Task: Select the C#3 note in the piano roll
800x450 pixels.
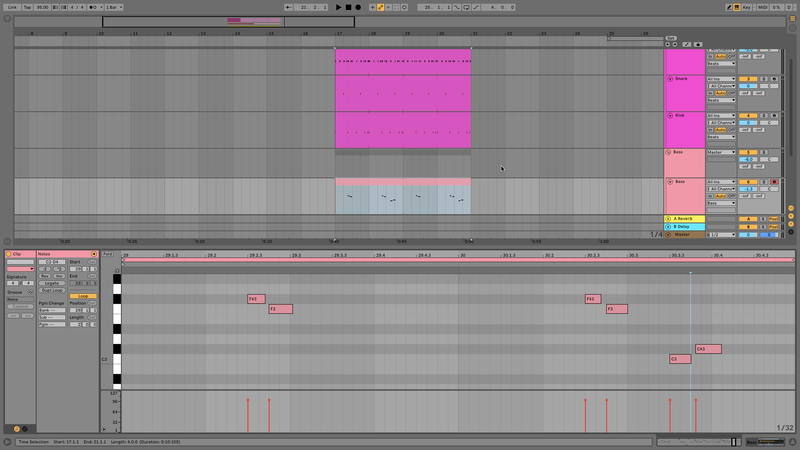Action: pos(708,349)
